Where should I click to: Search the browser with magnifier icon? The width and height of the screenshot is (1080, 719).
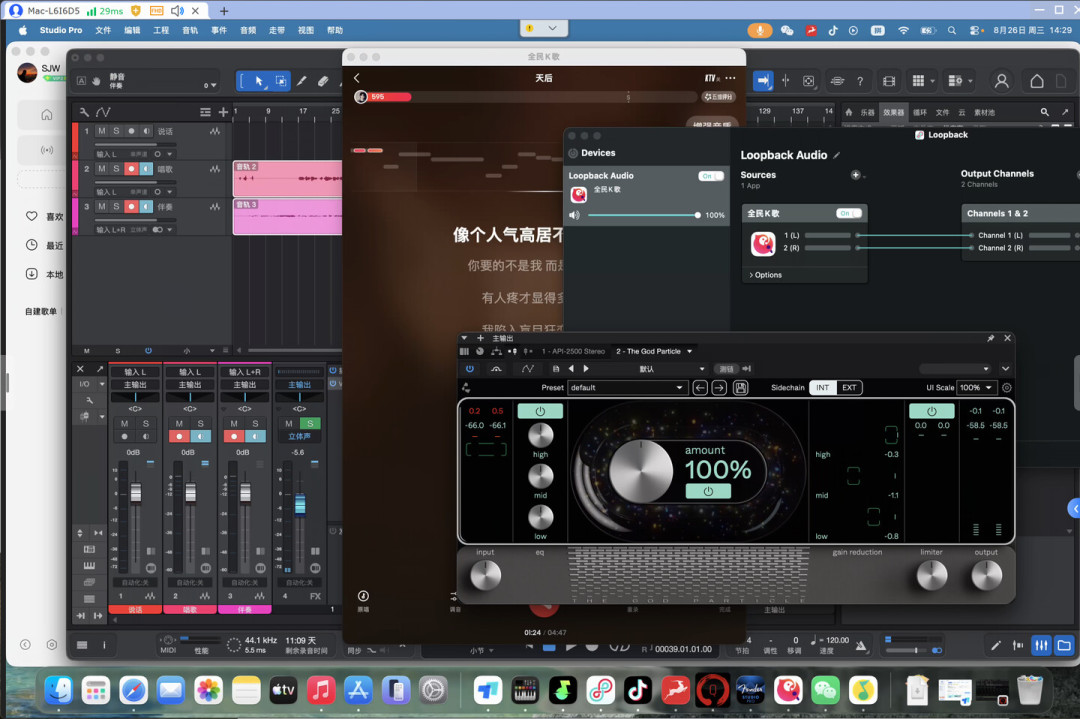pyautogui.click(x=1045, y=112)
